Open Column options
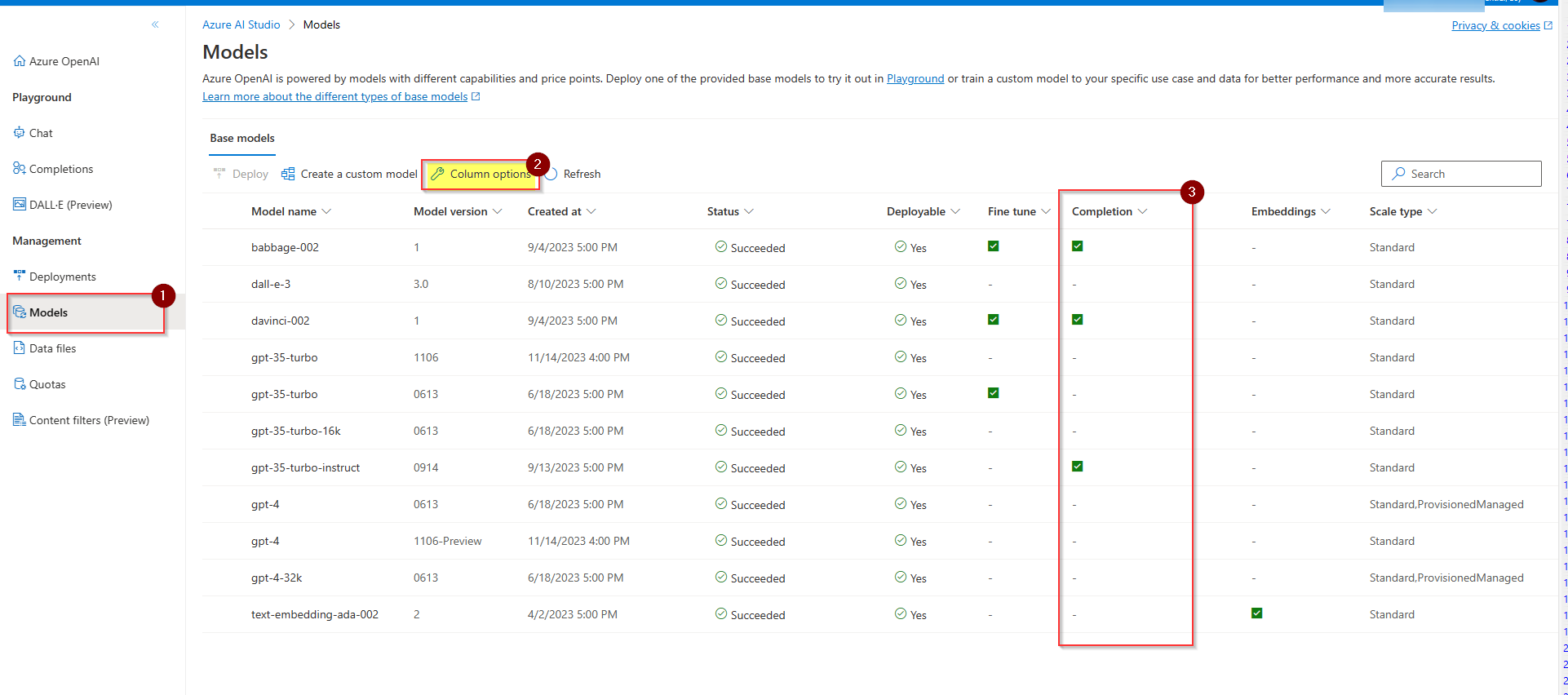 481,174
